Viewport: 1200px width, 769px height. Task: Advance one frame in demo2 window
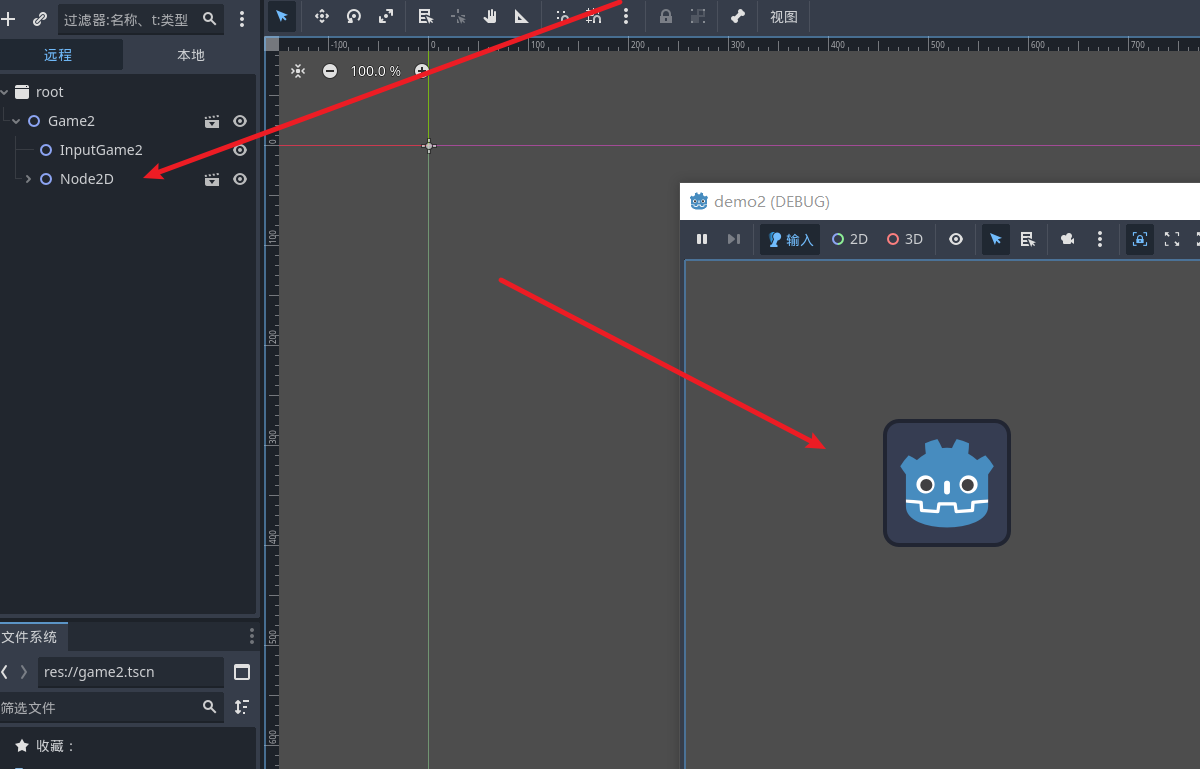[734, 239]
